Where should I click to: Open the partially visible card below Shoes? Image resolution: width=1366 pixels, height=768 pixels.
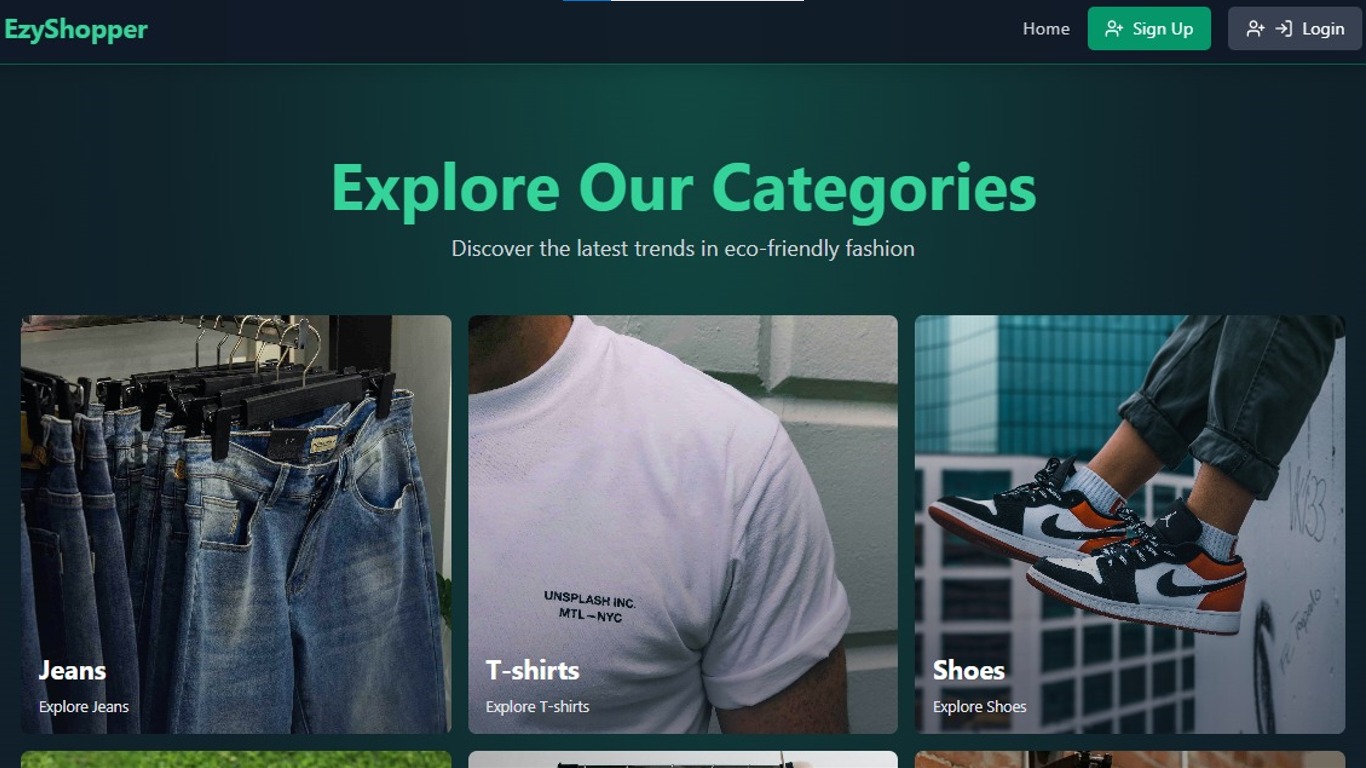point(1130,759)
